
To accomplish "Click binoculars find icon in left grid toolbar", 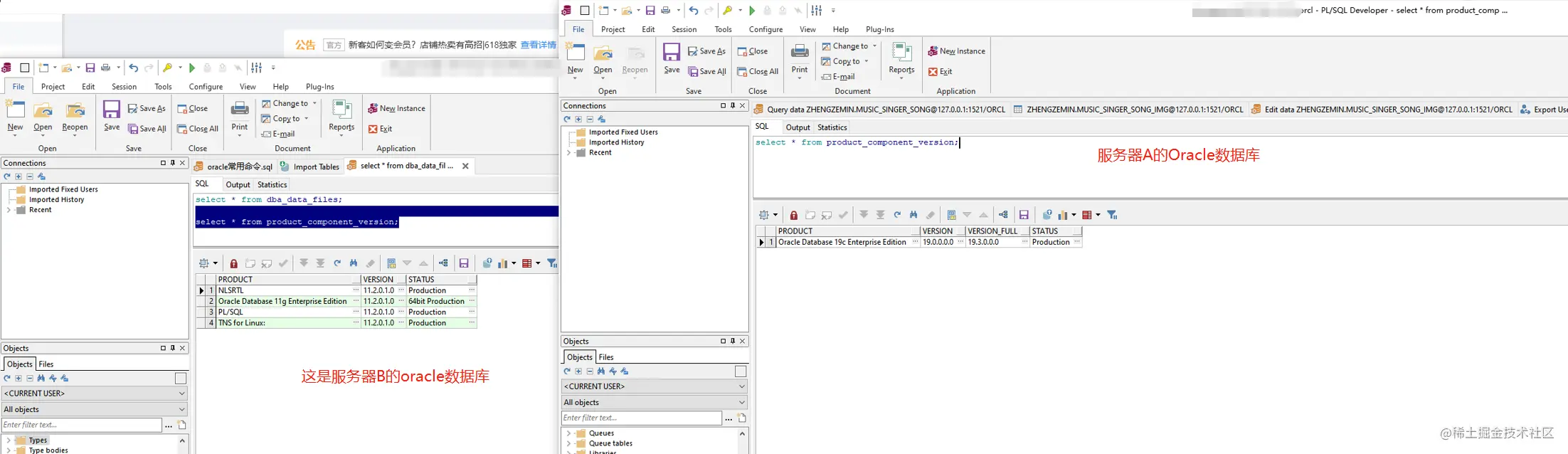I will 354,263.
